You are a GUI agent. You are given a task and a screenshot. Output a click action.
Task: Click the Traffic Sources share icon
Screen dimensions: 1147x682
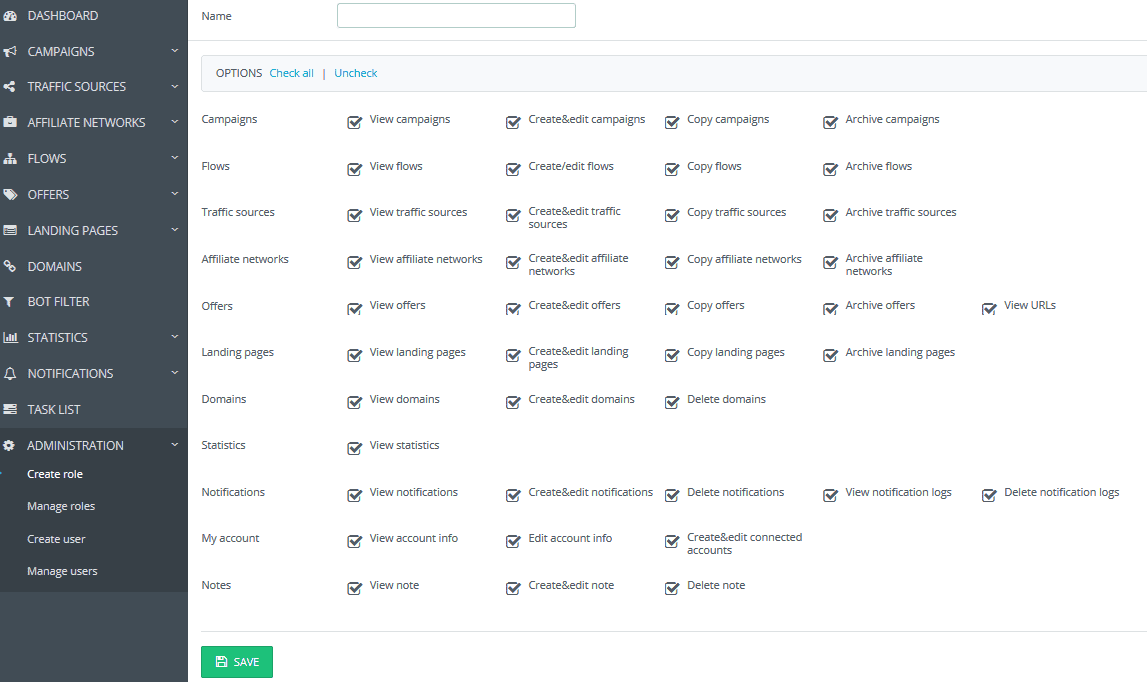tap(10, 86)
